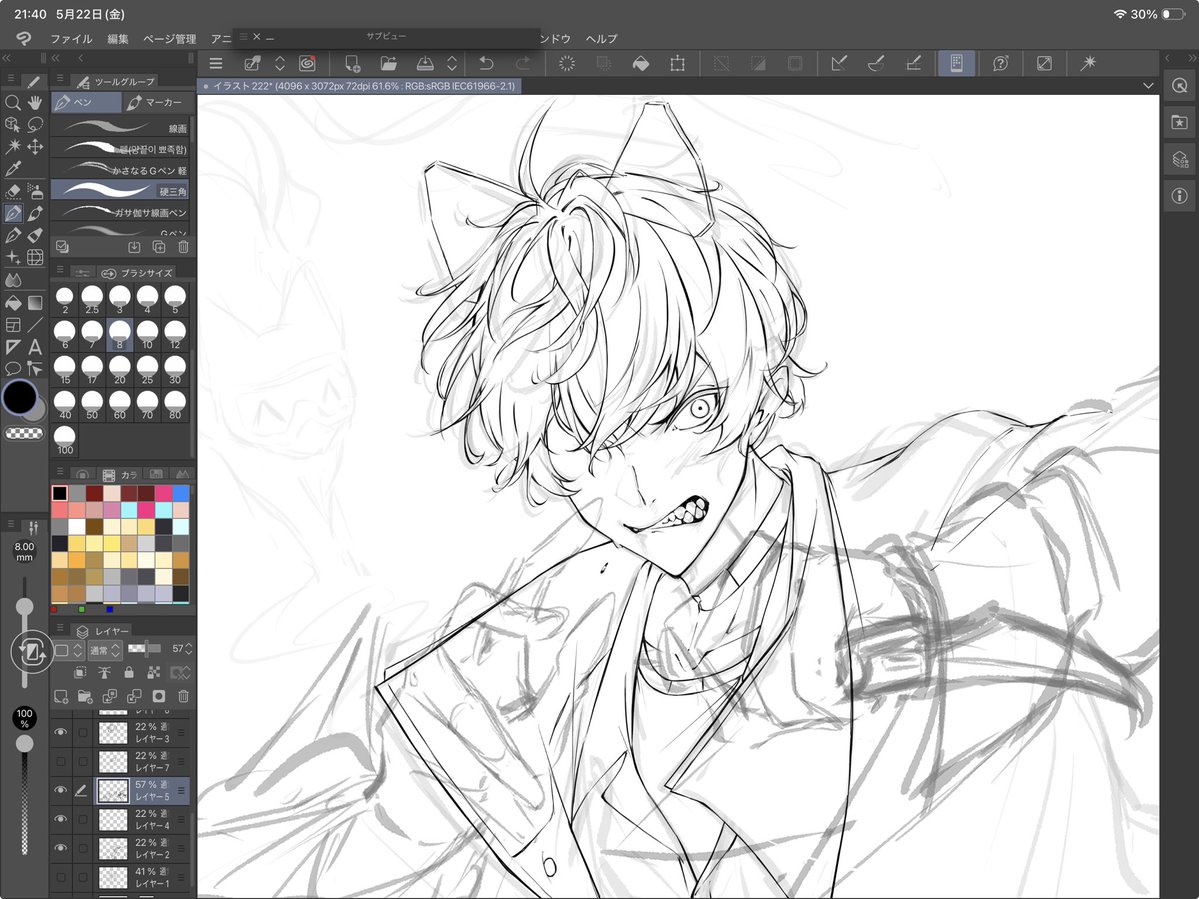The height and width of the screenshot is (899, 1199).
Task: Choose brush size 20 preset
Action: point(119,369)
